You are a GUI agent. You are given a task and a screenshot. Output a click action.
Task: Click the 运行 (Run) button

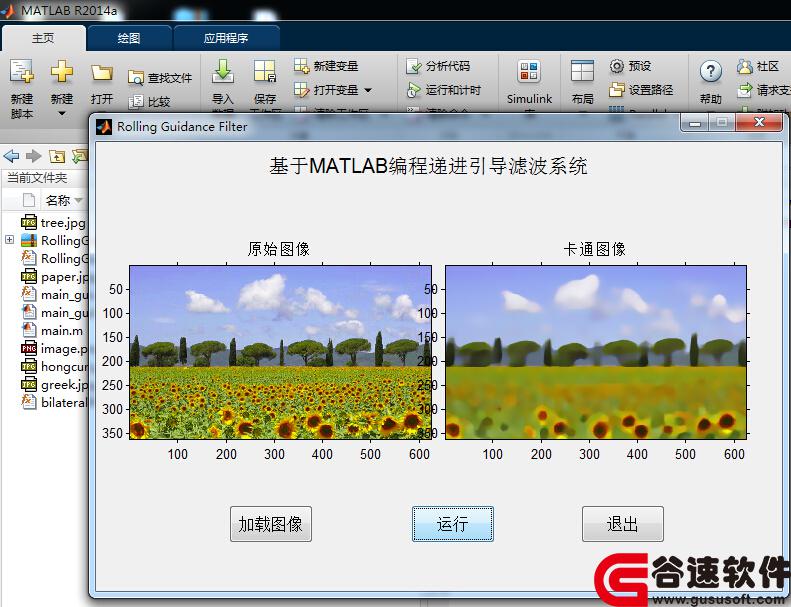point(453,524)
